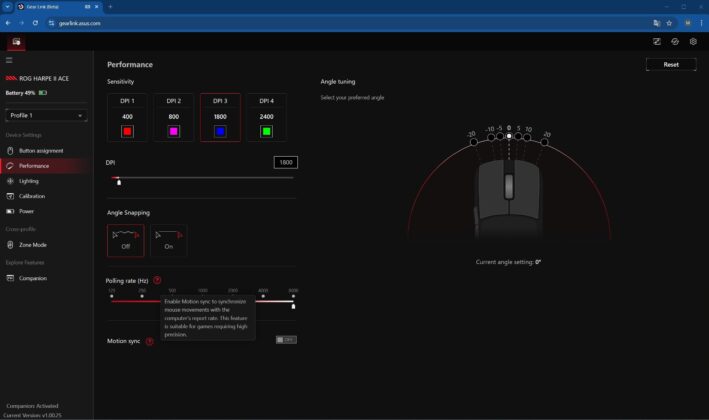Viewport: 709px width, 420px height.
Task: Open the Chrome profile avatar
Action: pyautogui.click(x=688, y=23)
